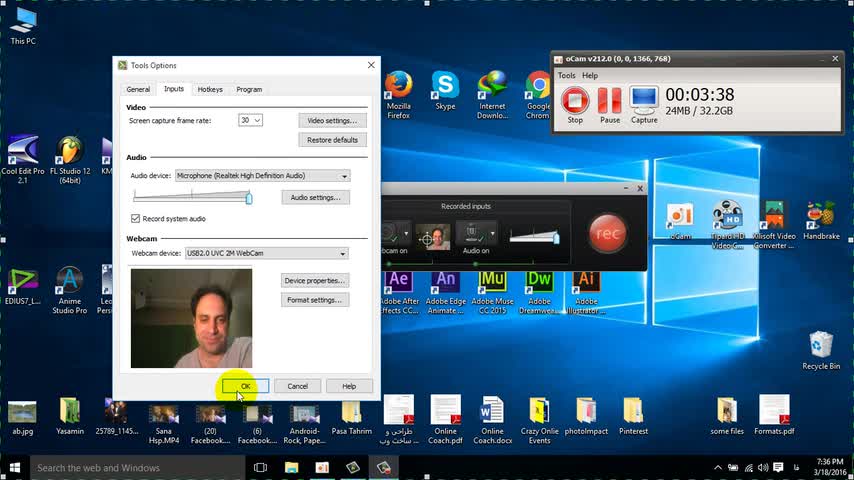This screenshot has height=480, width=854.
Task: Click the Restore defaults button
Action: click(x=332, y=140)
